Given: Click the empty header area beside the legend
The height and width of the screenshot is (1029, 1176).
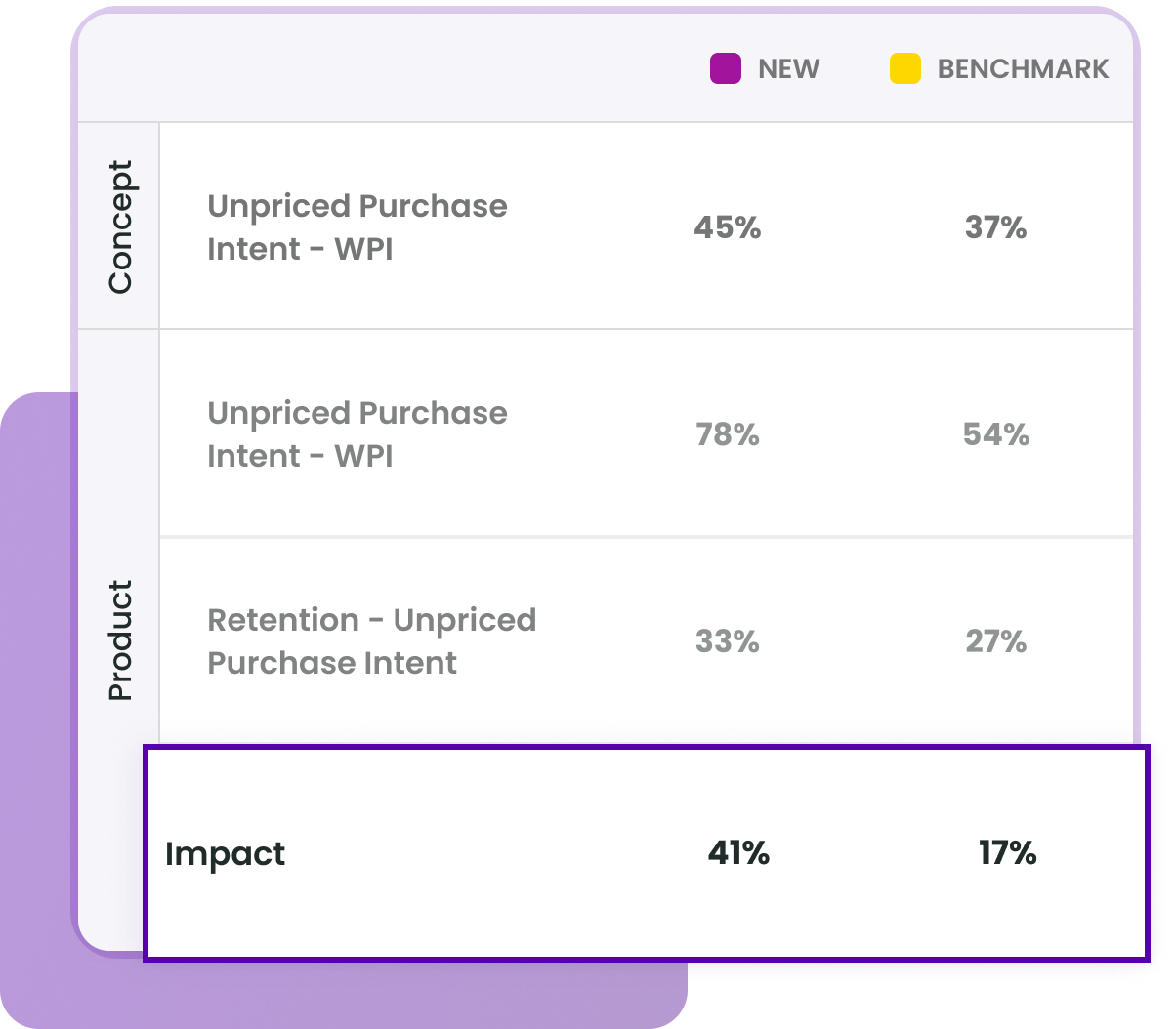Looking at the screenshot, I should click(381, 69).
